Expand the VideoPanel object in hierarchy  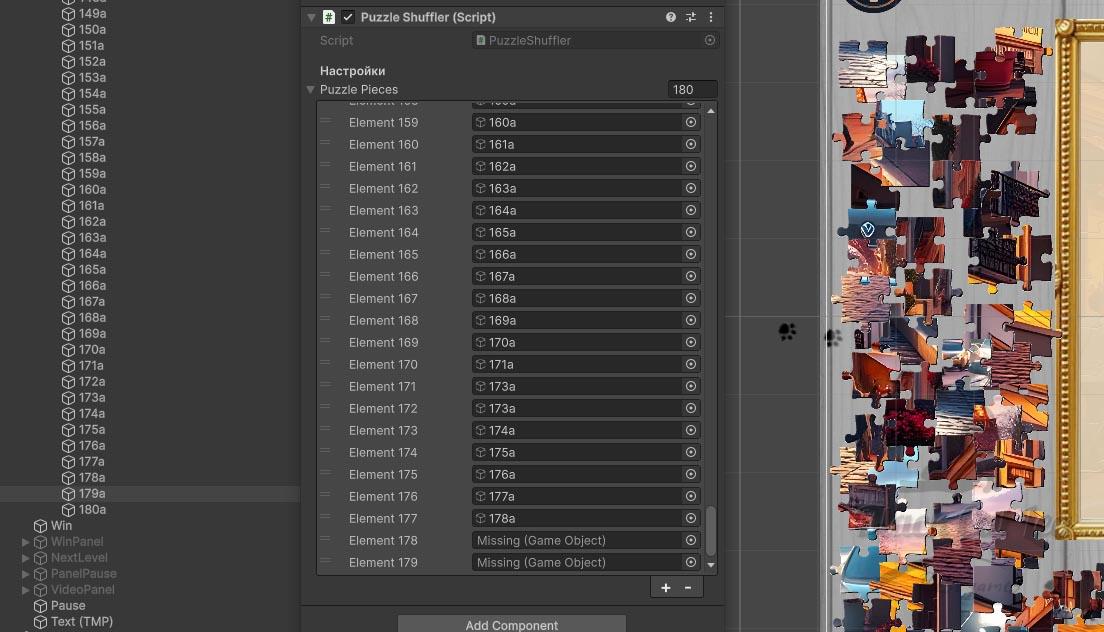tap(25, 590)
